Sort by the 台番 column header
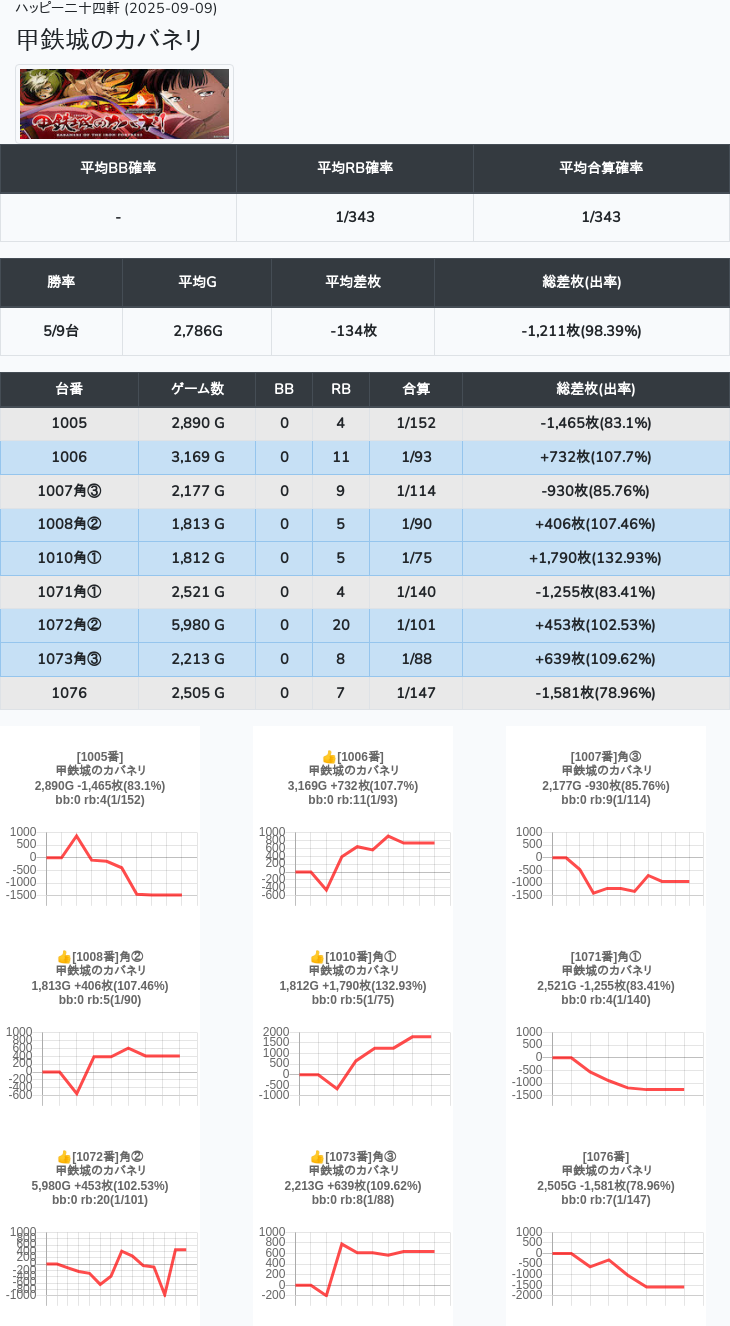 69,389
